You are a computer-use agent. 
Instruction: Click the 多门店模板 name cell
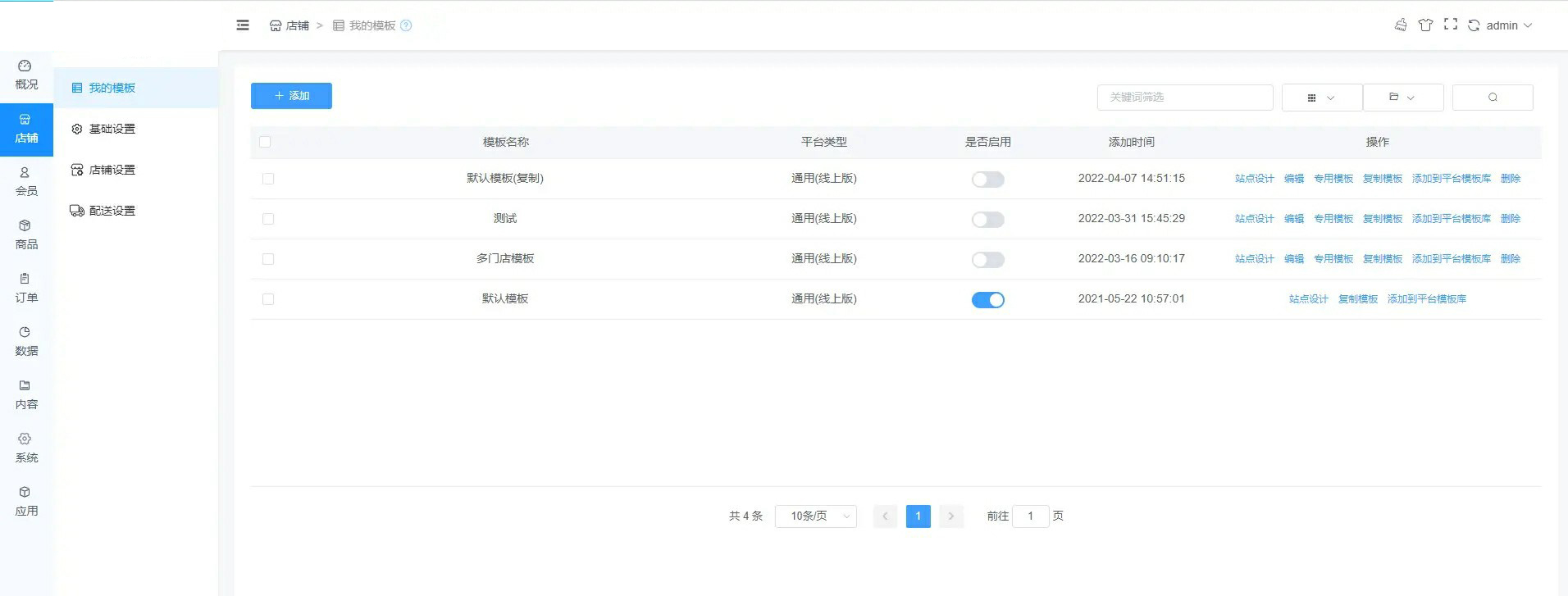click(x=505, y=258)
